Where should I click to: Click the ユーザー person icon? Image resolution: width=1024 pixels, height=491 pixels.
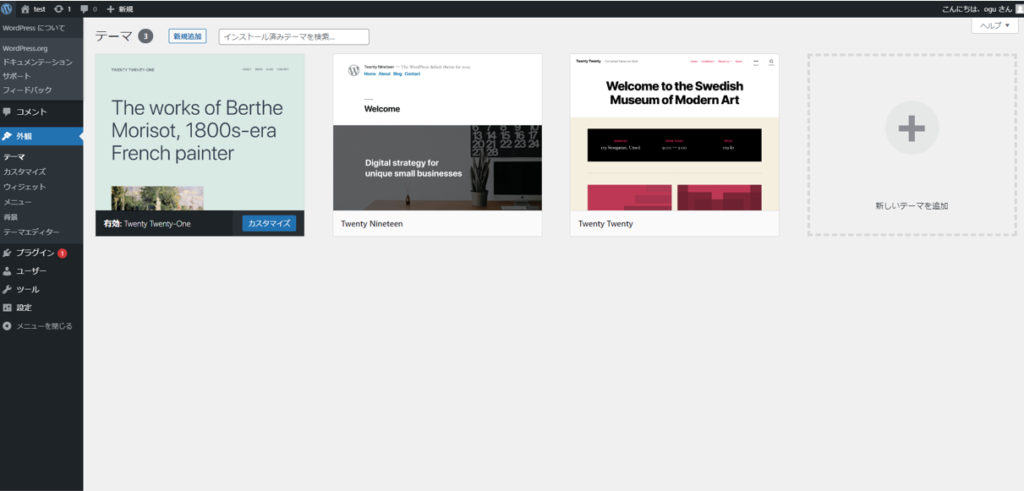pos(7,271)
